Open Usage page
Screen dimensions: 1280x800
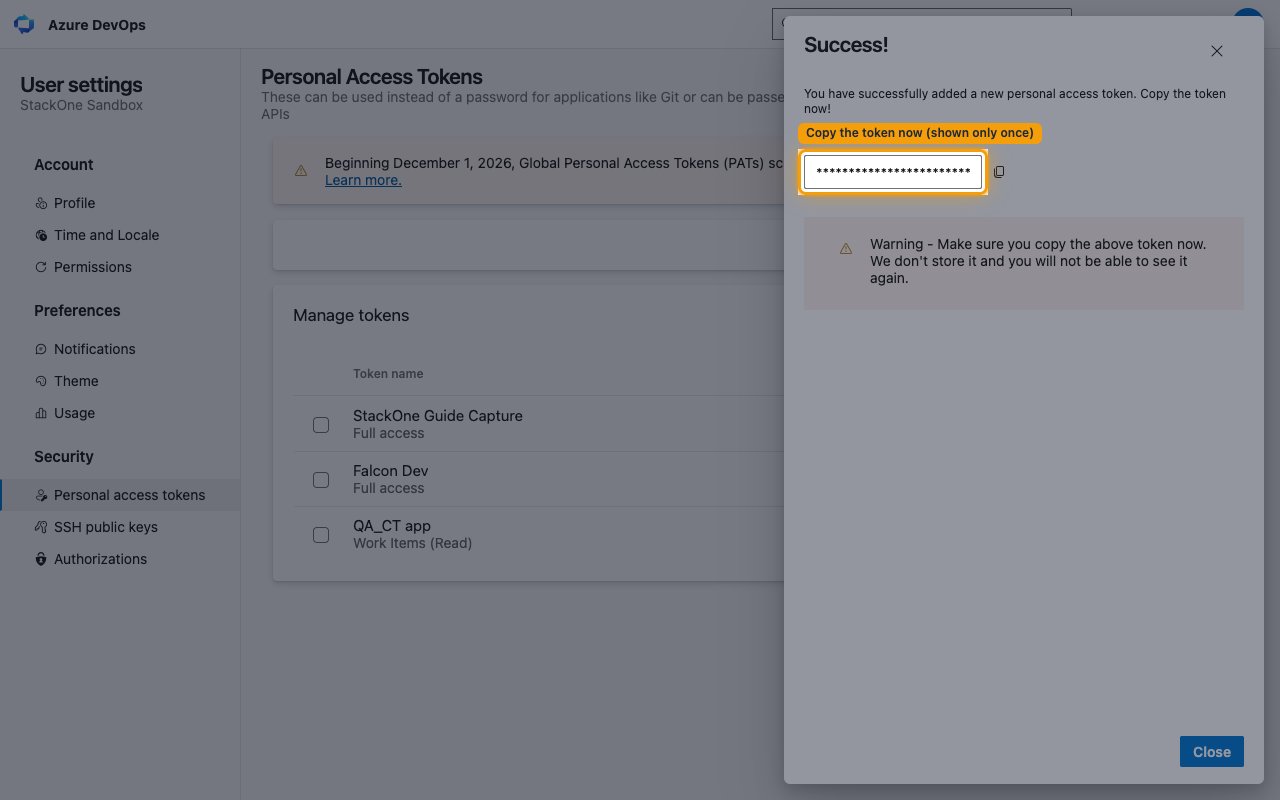74,413
